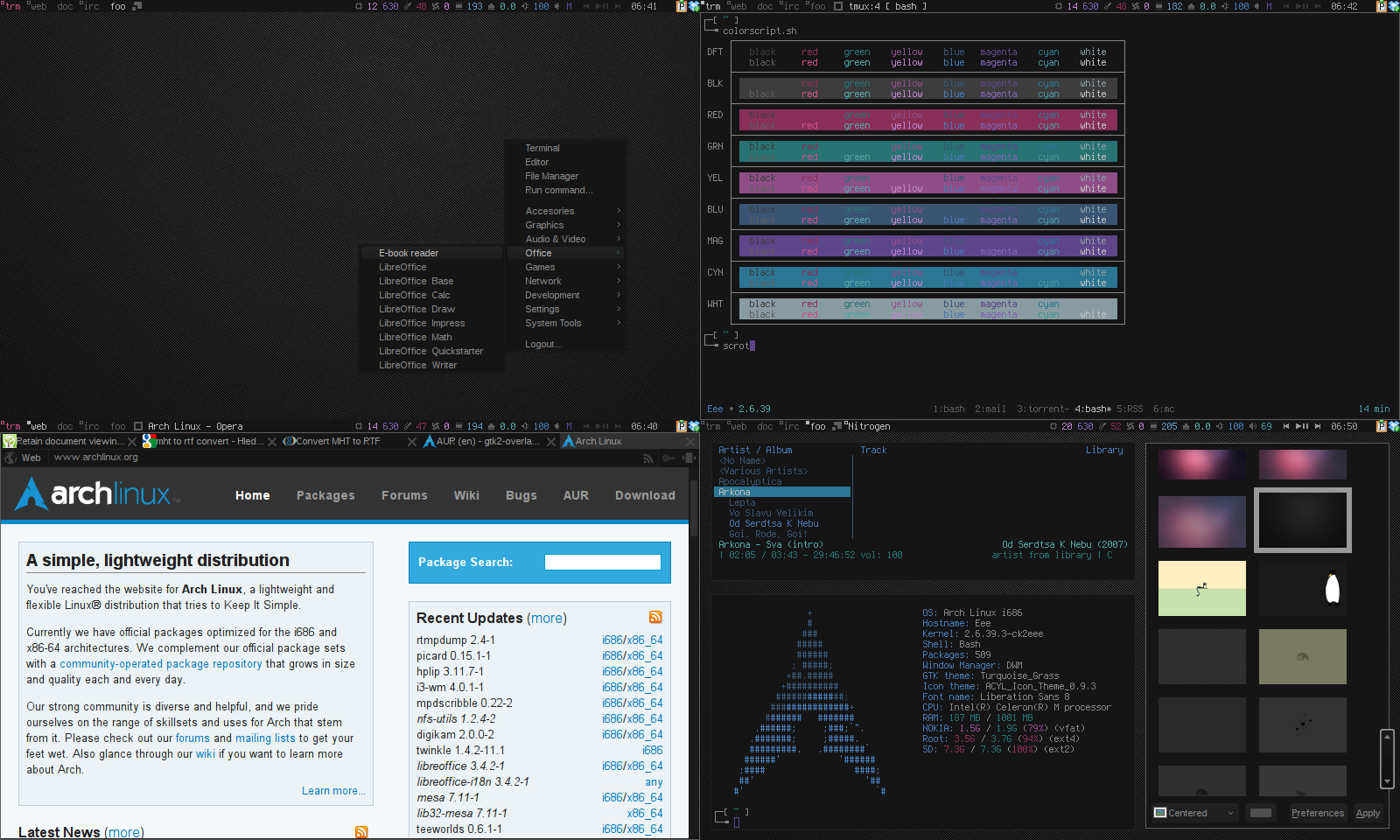Click previous track icon in Nitrogen workspace bar
This screenshot has height=840, width=1400.
(1286, 426)
